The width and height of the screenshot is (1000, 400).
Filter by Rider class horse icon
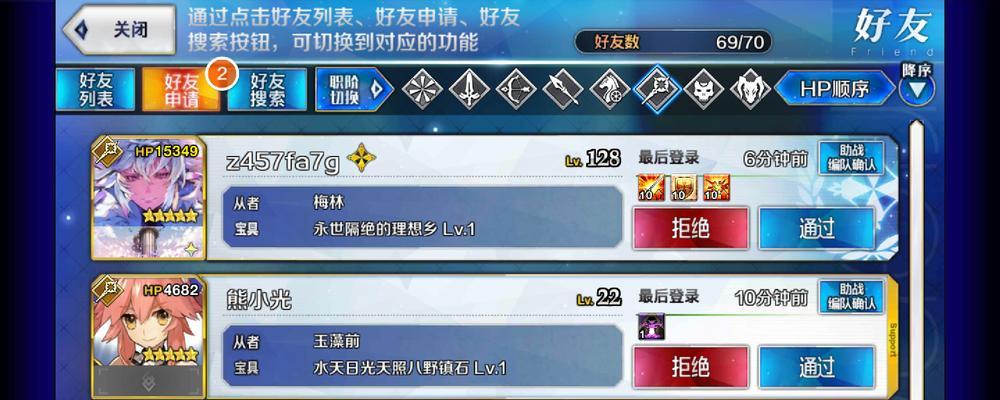point(610,89)
